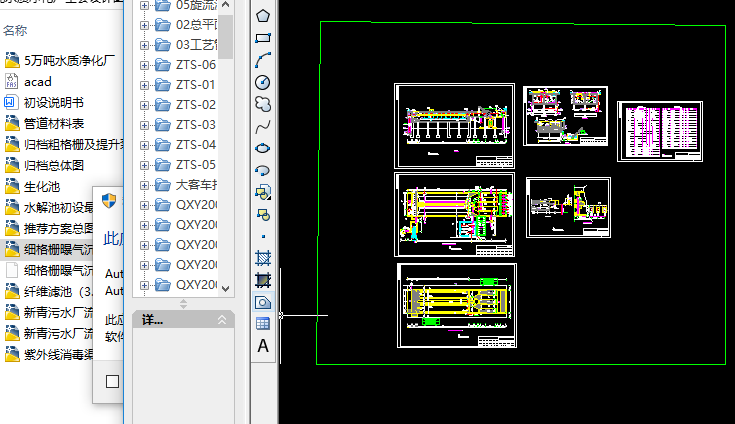Select the Circle draw tool
The image size is (735, 424).
click(x=263, y=82)
